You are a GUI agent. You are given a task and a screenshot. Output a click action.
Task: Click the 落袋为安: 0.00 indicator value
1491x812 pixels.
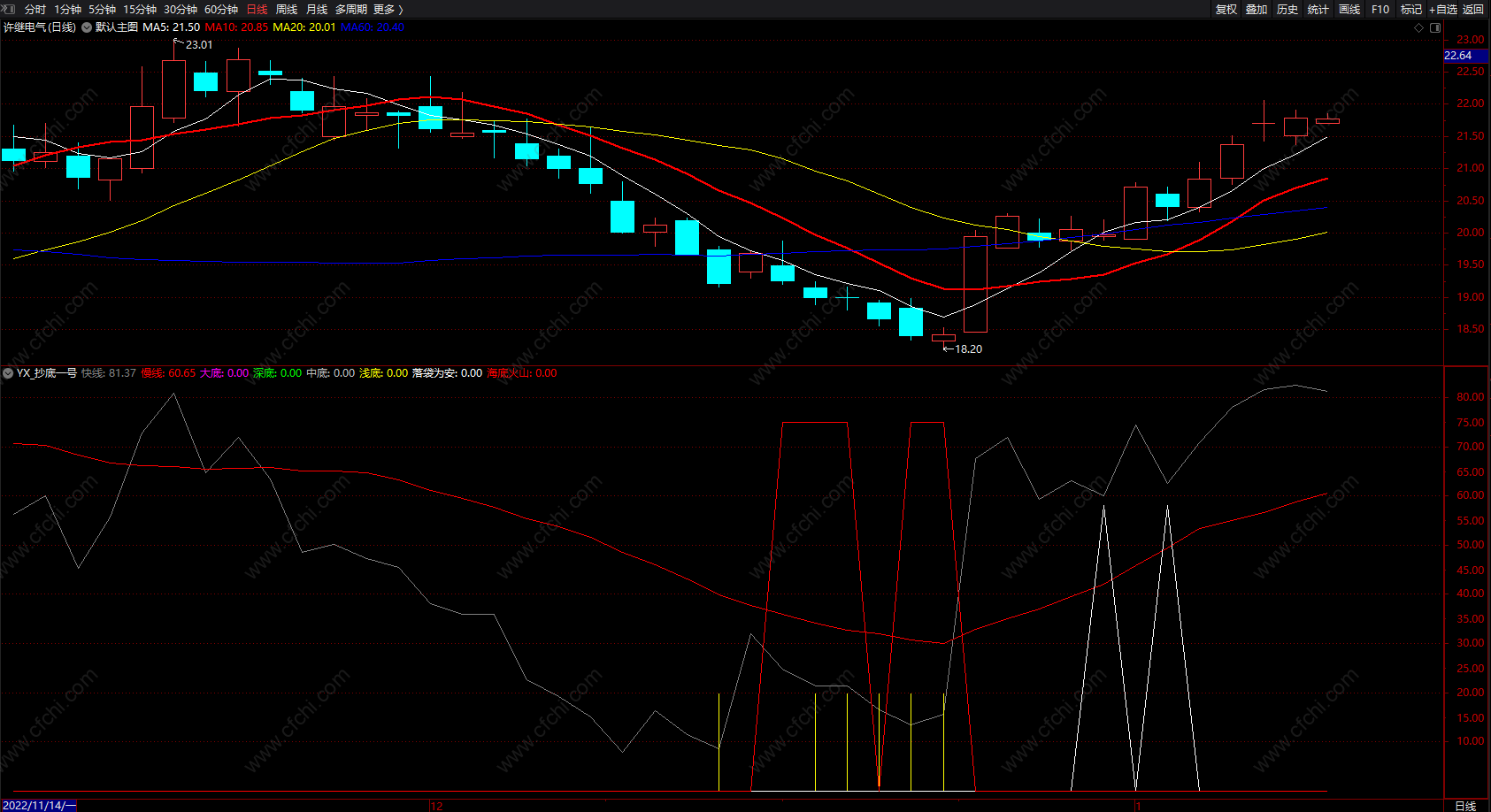(448, 373)
